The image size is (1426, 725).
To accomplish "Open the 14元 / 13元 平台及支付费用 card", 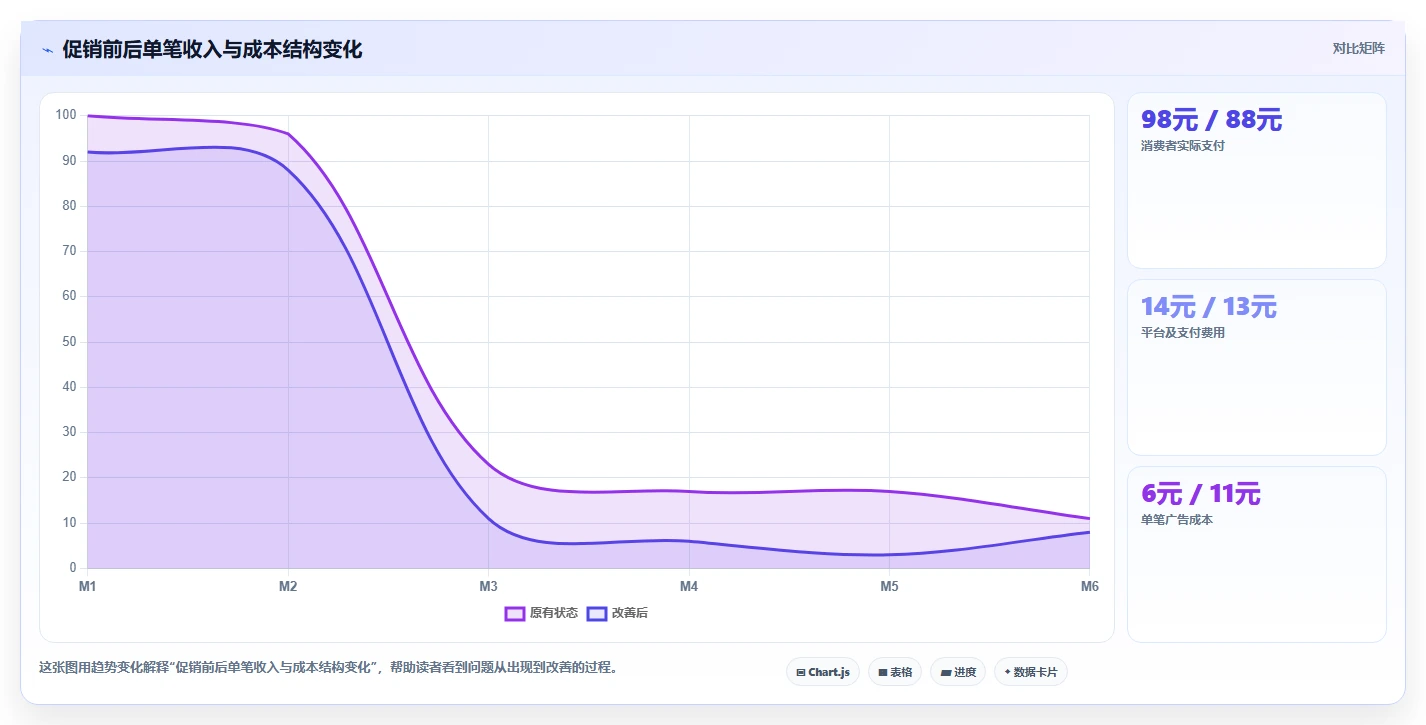I will tap(1256, 367).
